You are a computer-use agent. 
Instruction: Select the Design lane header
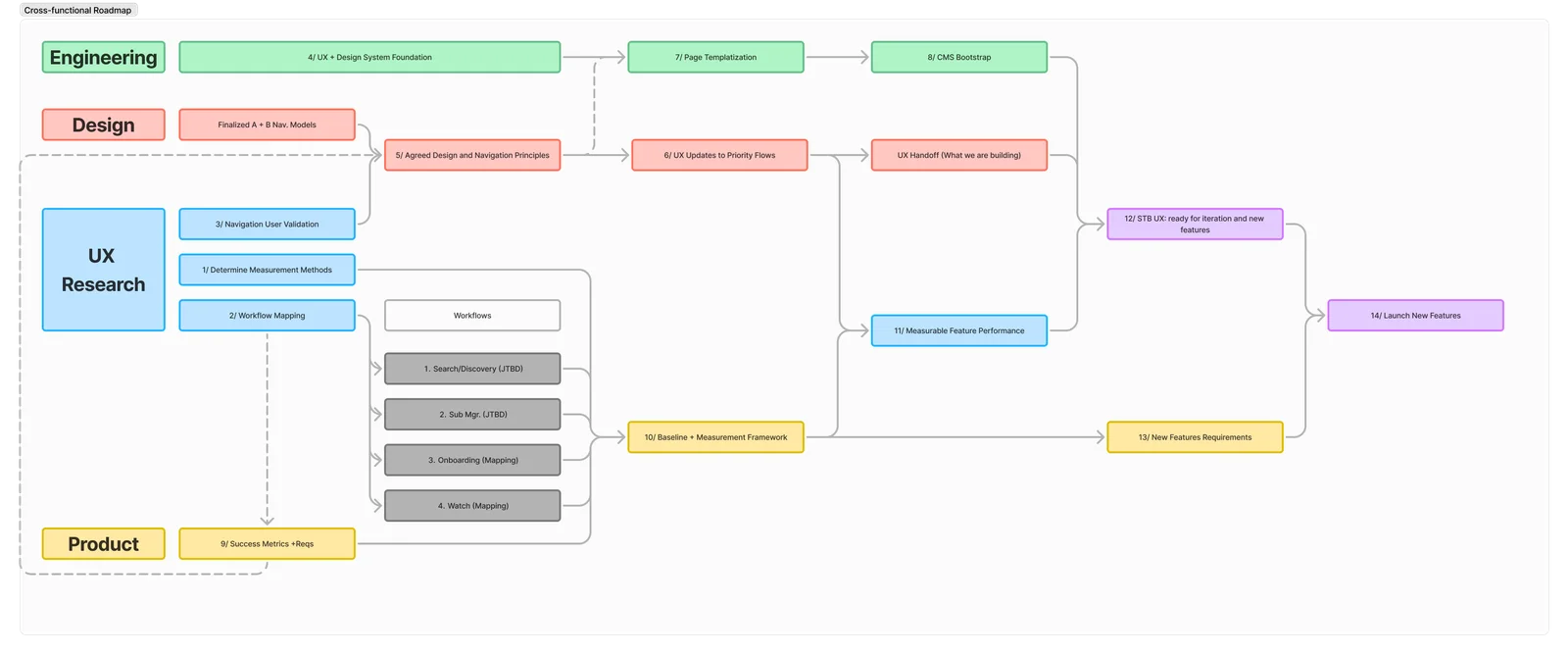pyautogui.click(x=103, y=125)
